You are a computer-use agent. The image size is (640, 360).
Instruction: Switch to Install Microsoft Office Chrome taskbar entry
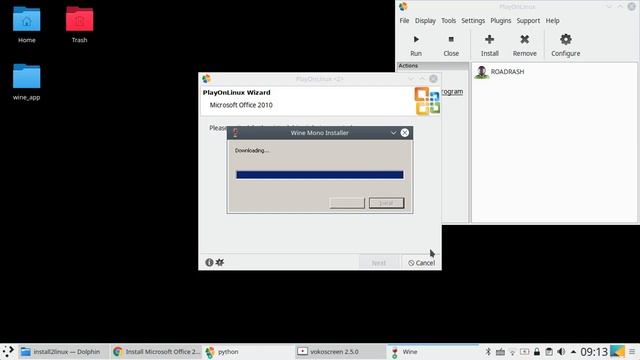click(x=156, y=351)
